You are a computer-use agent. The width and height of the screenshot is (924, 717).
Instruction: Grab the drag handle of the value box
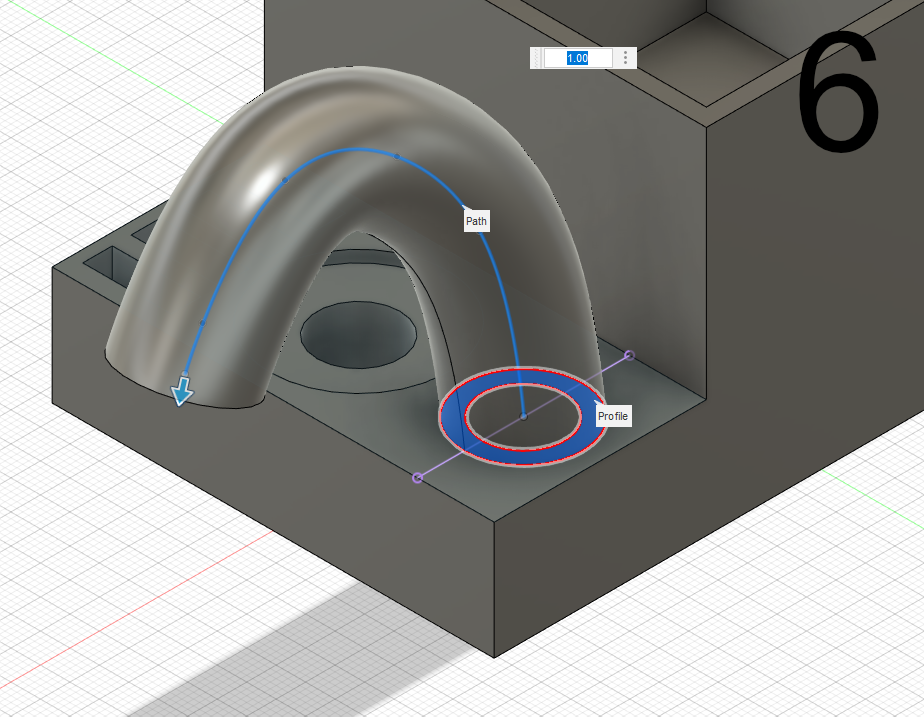[536, 58]
